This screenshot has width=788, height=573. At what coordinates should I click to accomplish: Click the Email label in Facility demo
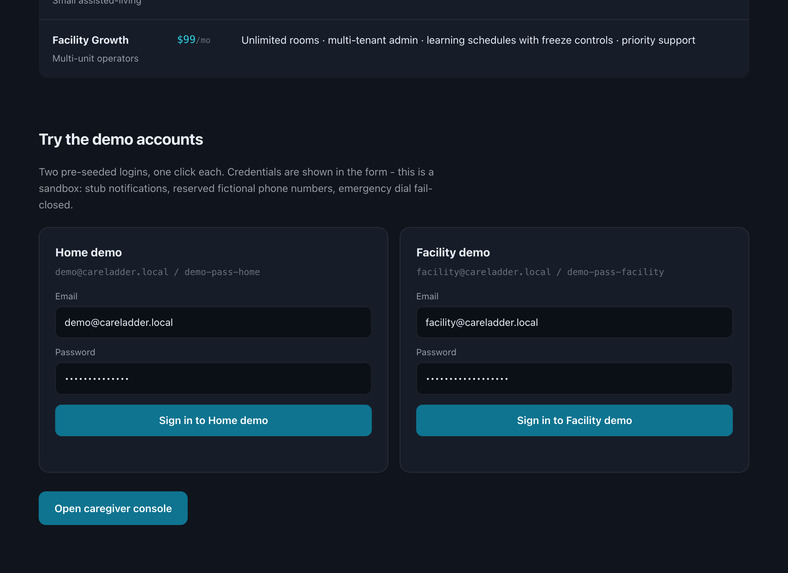point(427,297)
